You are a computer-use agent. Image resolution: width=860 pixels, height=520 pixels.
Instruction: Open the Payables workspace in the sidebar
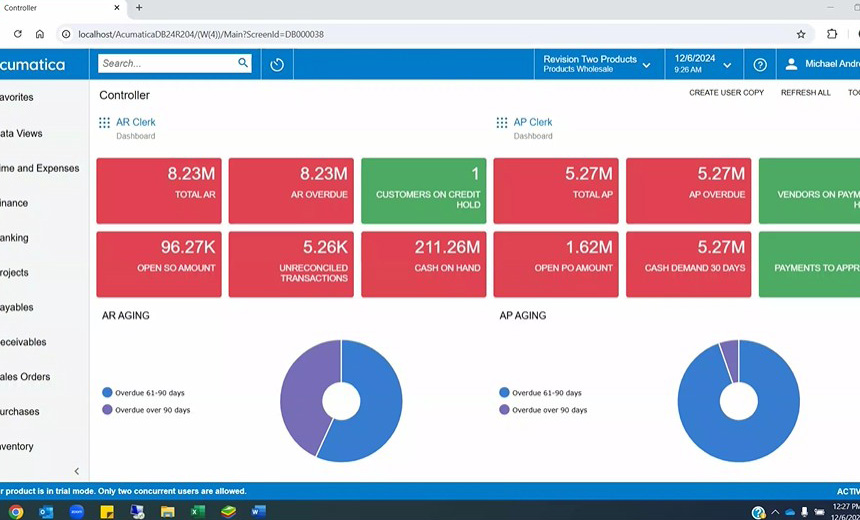click(x=16, y=307)
